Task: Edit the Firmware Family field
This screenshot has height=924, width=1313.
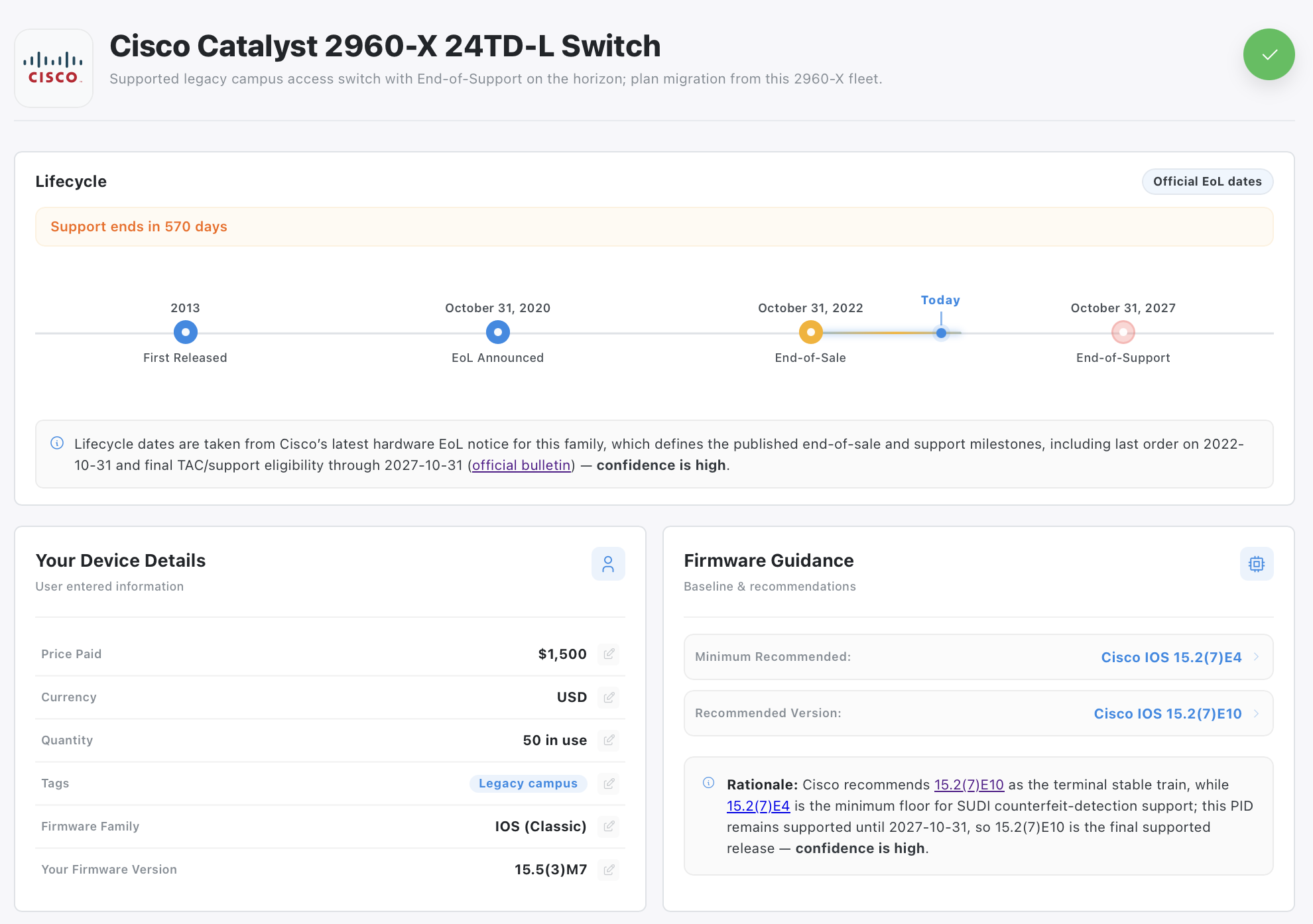Action: click(609, 827)
